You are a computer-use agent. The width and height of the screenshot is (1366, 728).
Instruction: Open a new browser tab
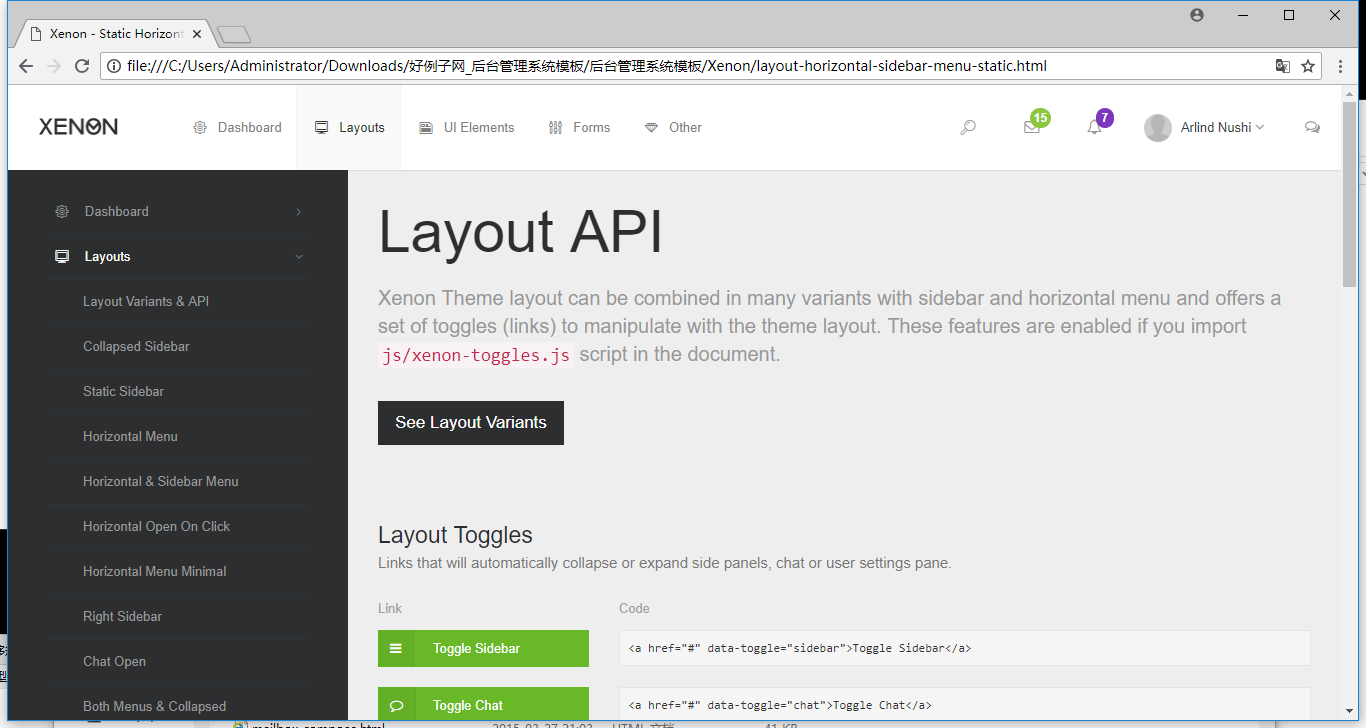point(233,35)
